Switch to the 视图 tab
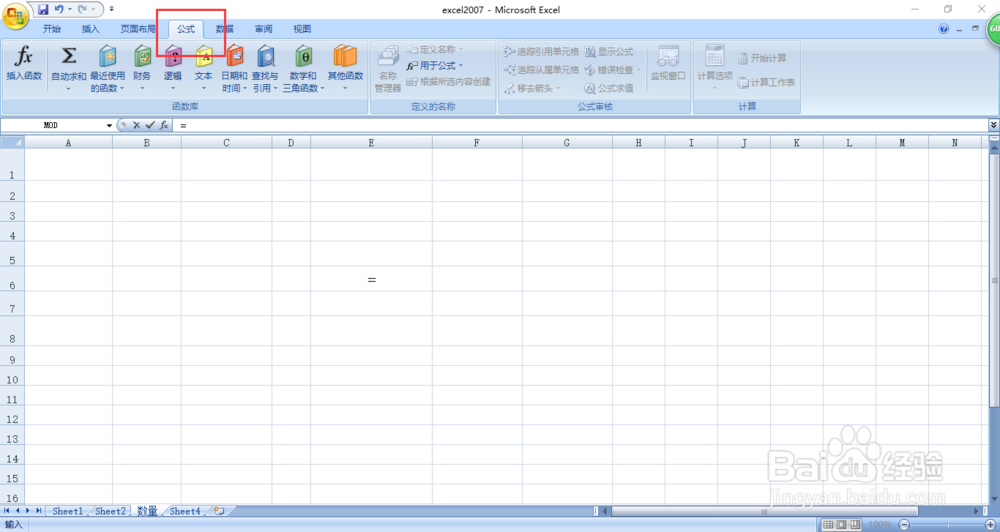This screenshot has width=1000, height=532. [302, 29]
